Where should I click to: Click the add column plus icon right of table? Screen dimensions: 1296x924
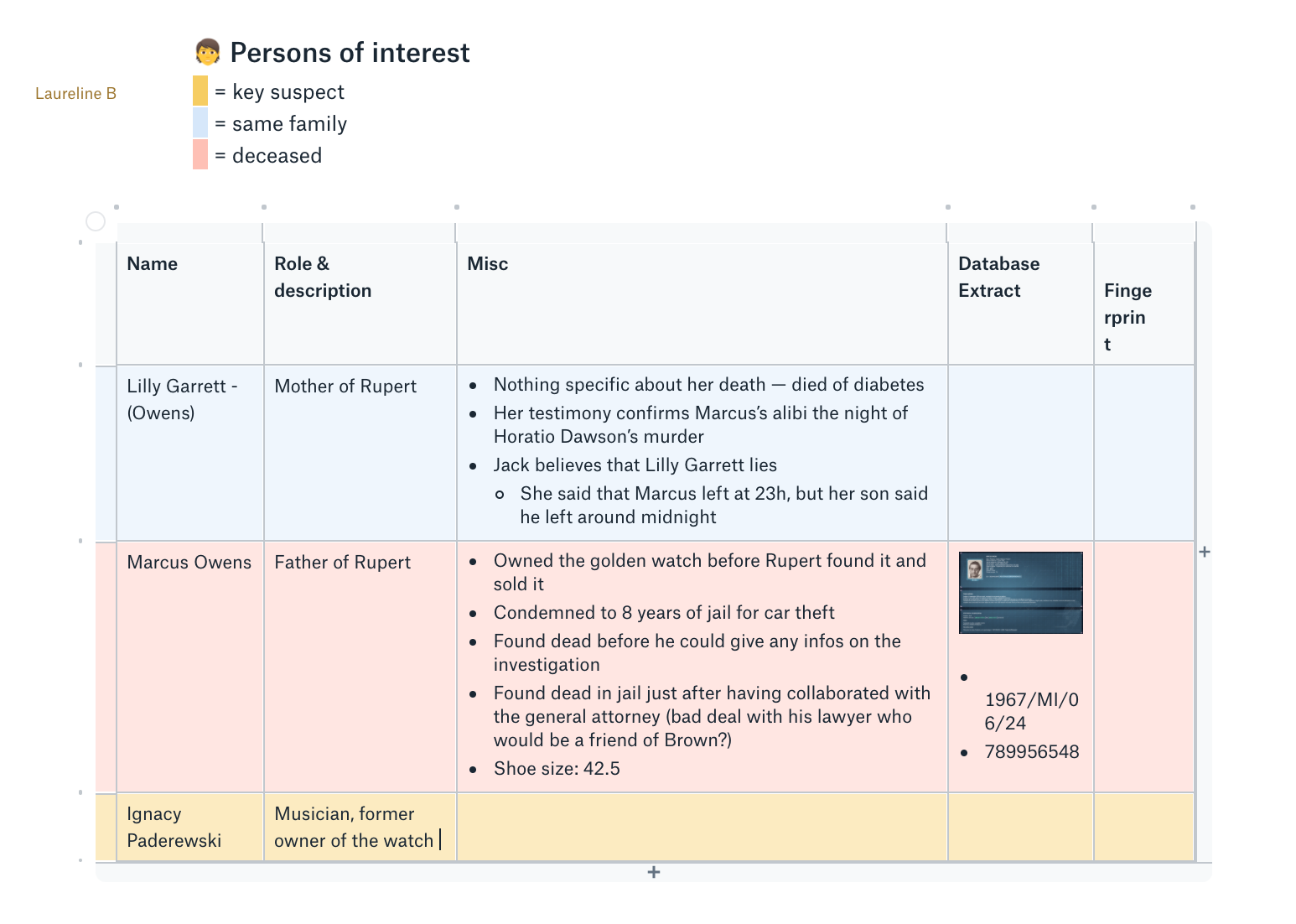pos(1205,552)
